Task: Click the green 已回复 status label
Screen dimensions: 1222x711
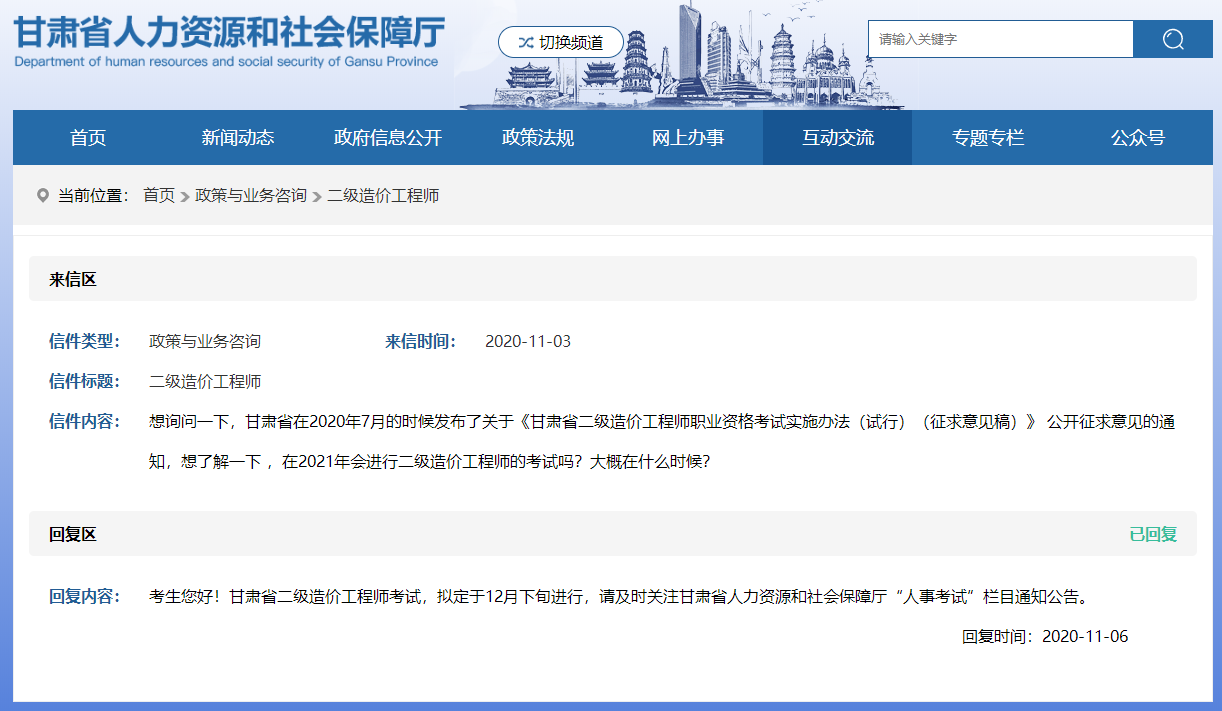Action: (x=1153, y=534)
